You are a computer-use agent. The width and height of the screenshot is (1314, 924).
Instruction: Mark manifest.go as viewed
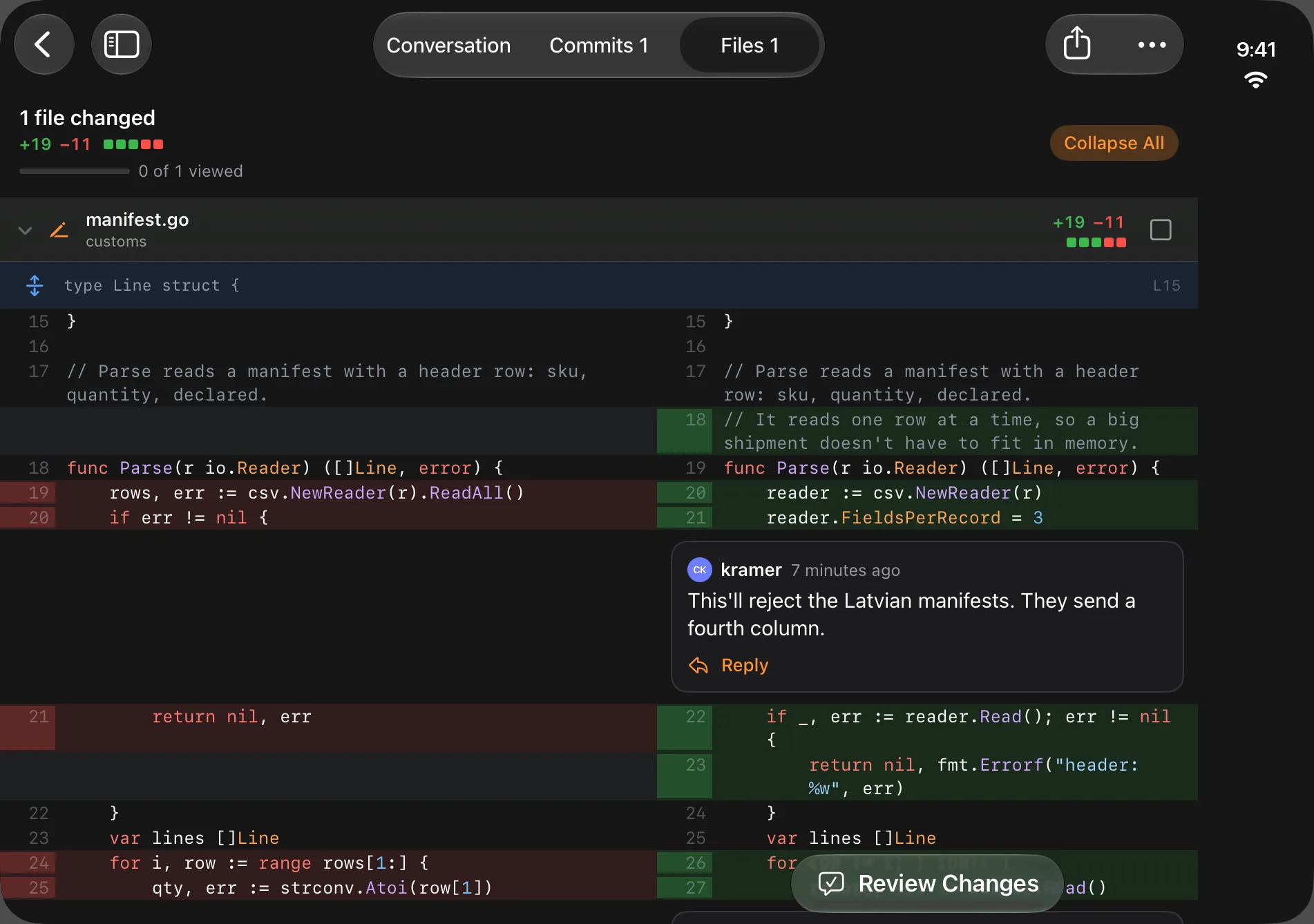1161,229
